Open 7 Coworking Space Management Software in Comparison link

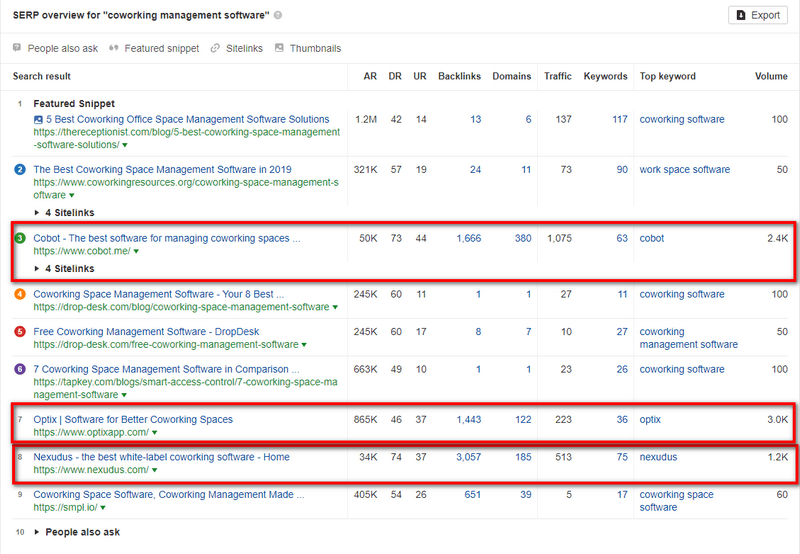[166, 369]
